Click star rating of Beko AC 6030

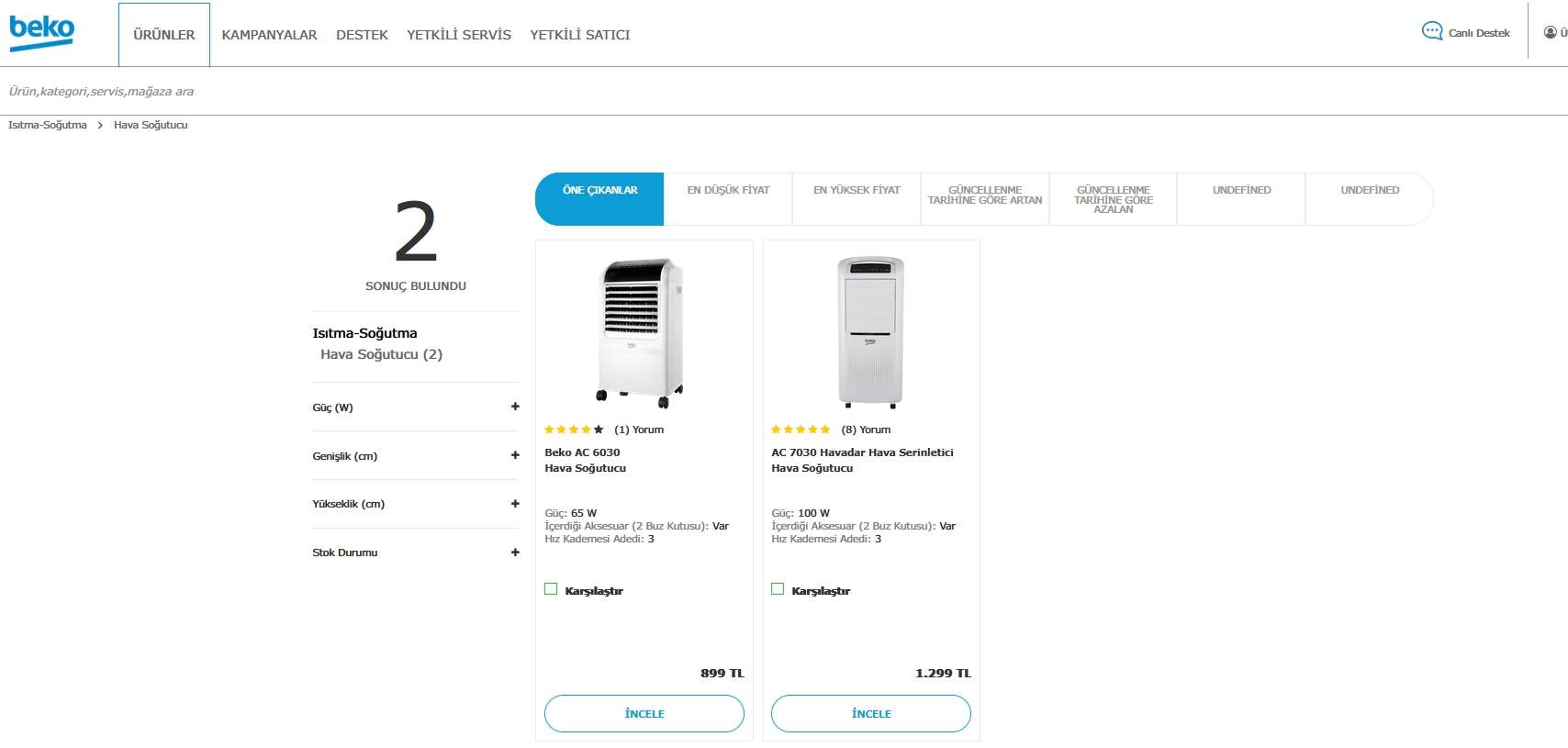tap(574, 430)
